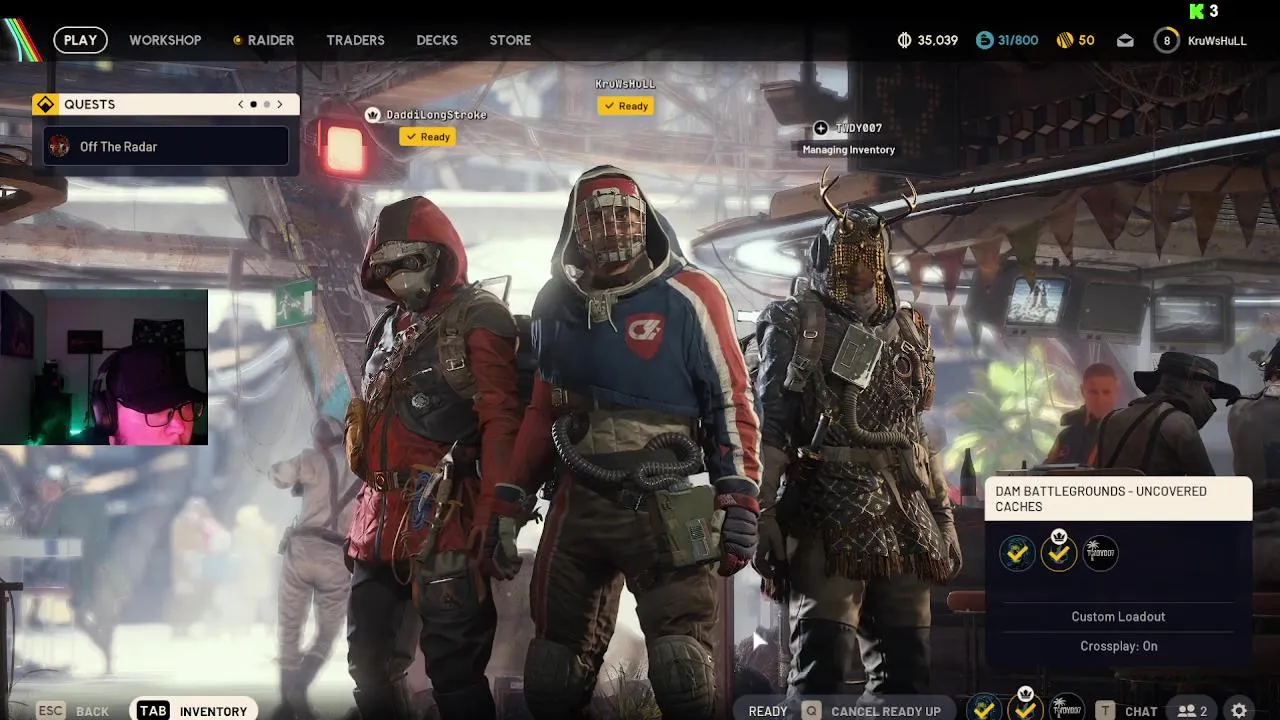Click the coin currency icon beside 35,039

pos(905,40)
